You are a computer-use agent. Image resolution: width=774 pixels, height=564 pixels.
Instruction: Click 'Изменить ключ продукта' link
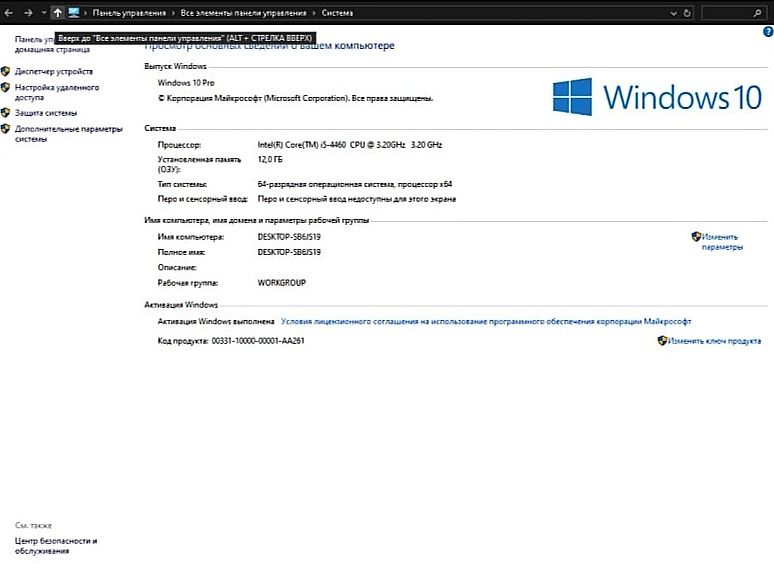click(714, 341)
